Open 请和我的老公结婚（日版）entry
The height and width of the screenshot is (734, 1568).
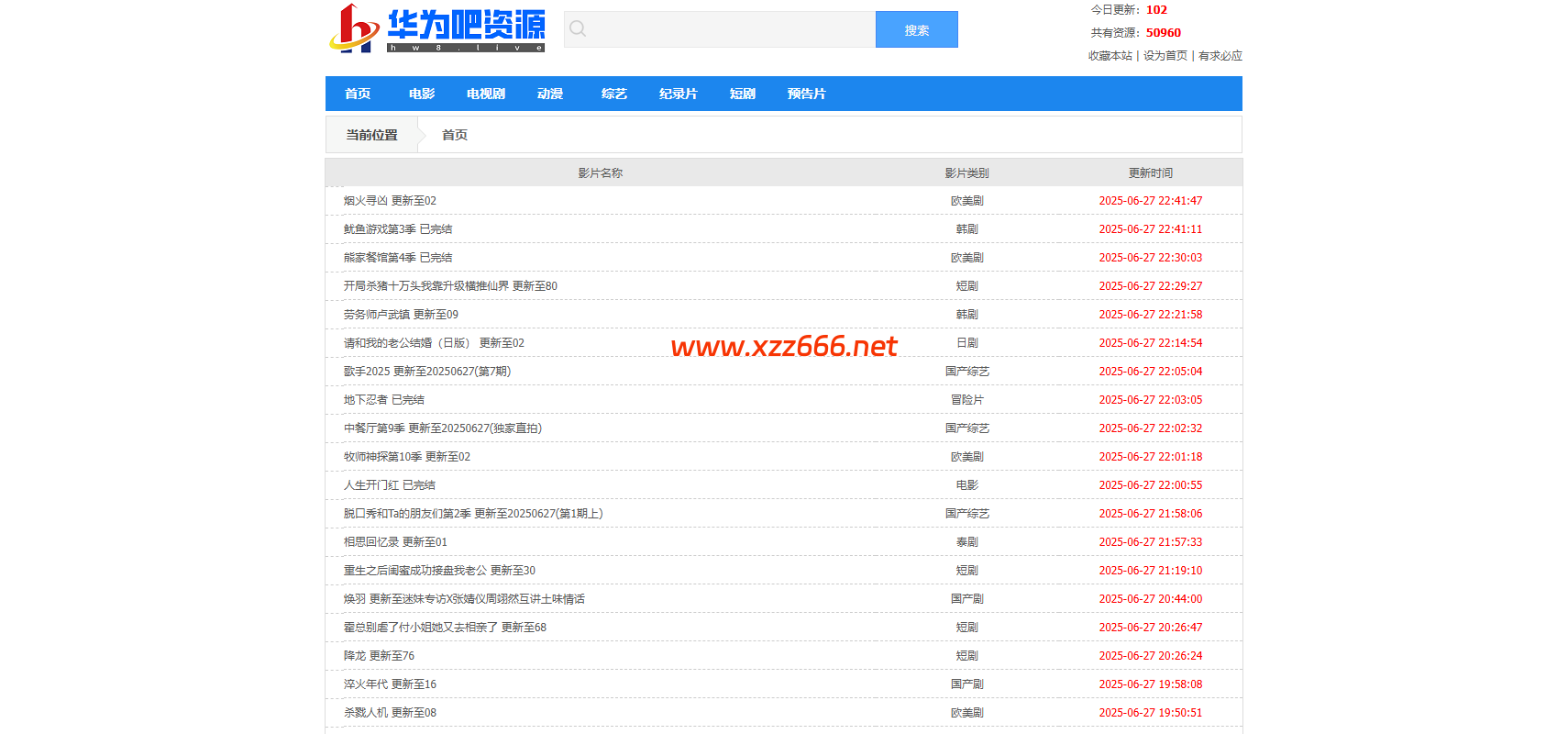tap(434, 343)
